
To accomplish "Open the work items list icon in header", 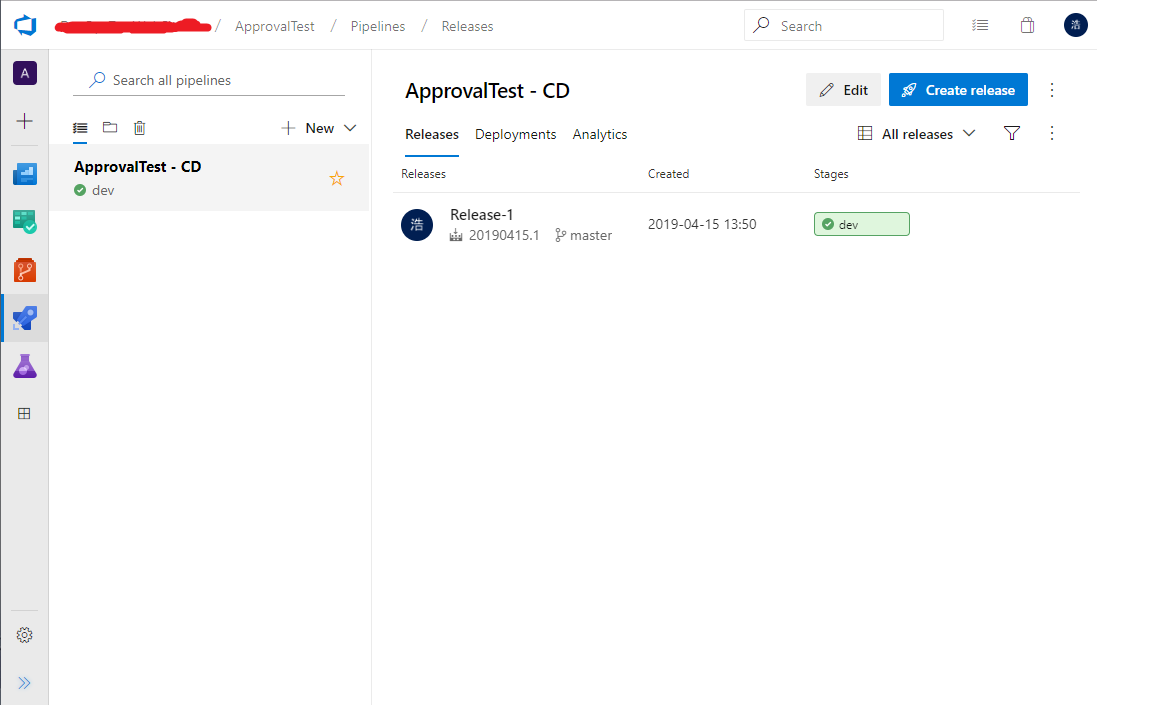I will (980, 26).
